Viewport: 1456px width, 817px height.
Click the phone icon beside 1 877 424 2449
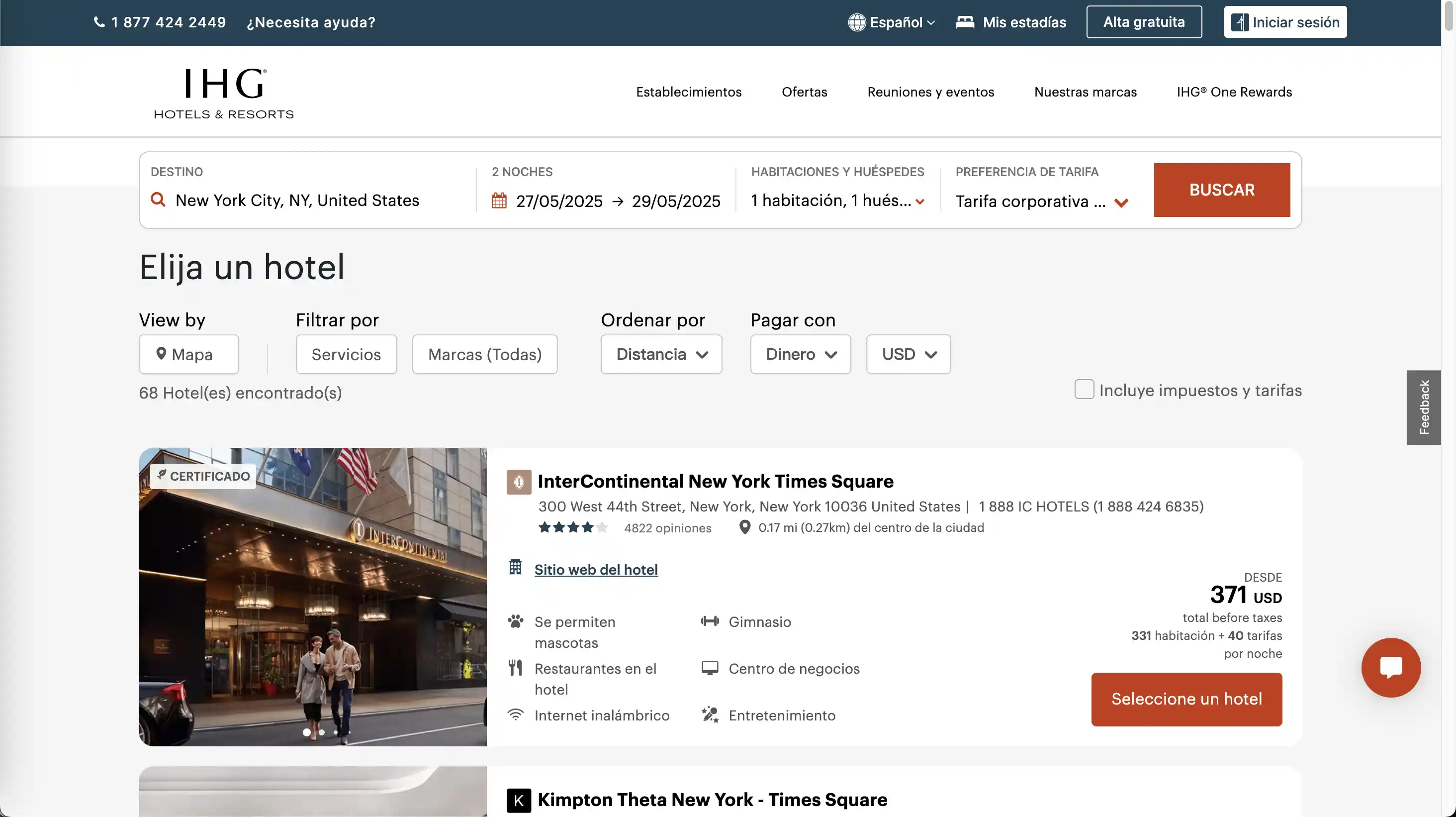pos(99,22)
